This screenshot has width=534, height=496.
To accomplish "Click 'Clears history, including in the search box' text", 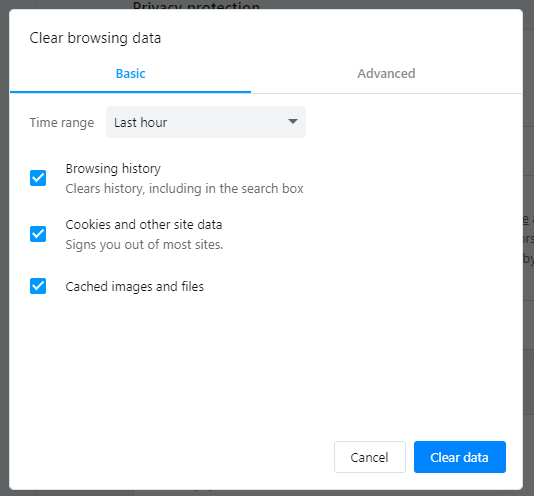I will coord(184,189).
